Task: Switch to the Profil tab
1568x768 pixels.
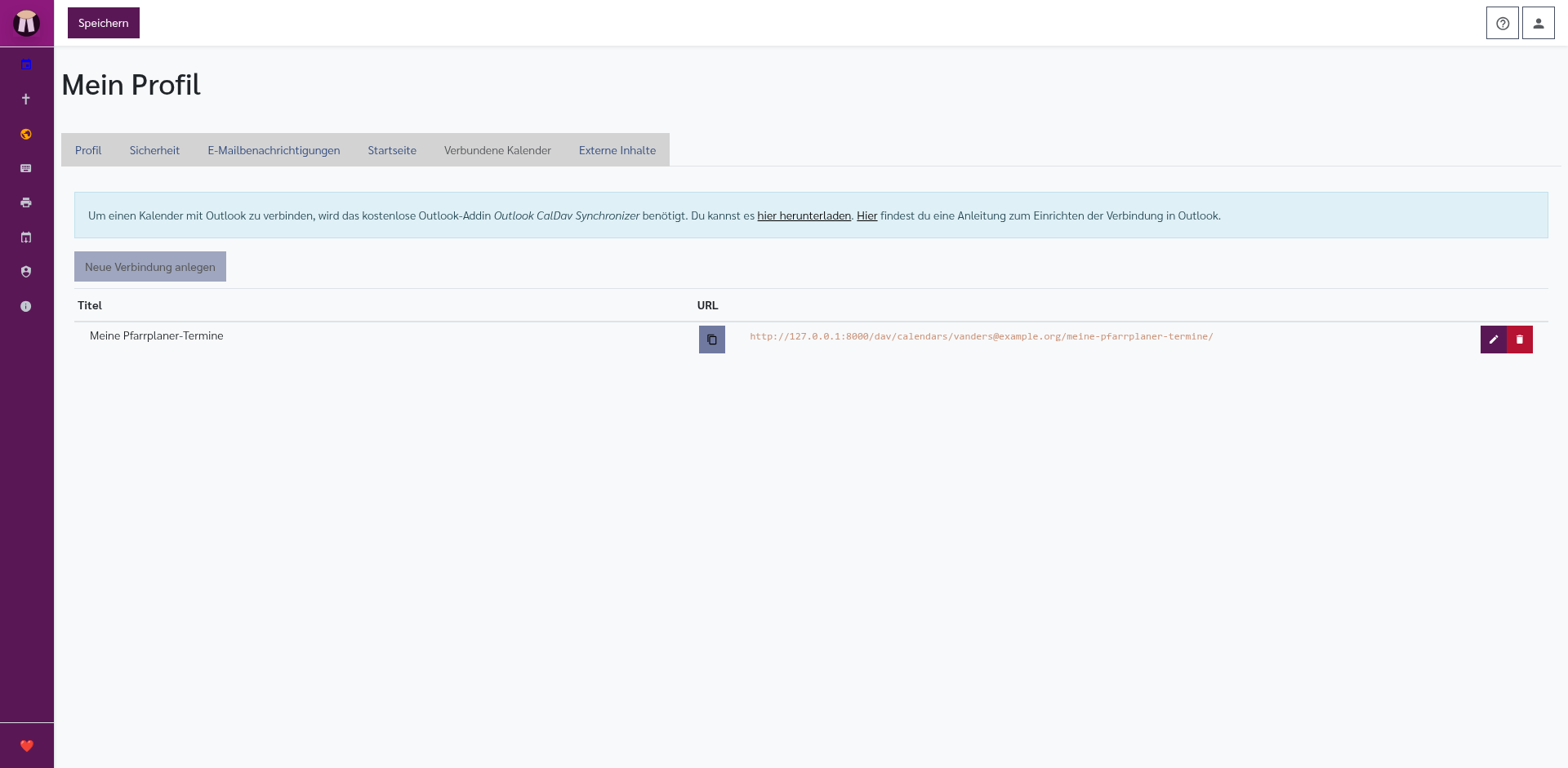Action: point(88,150)
